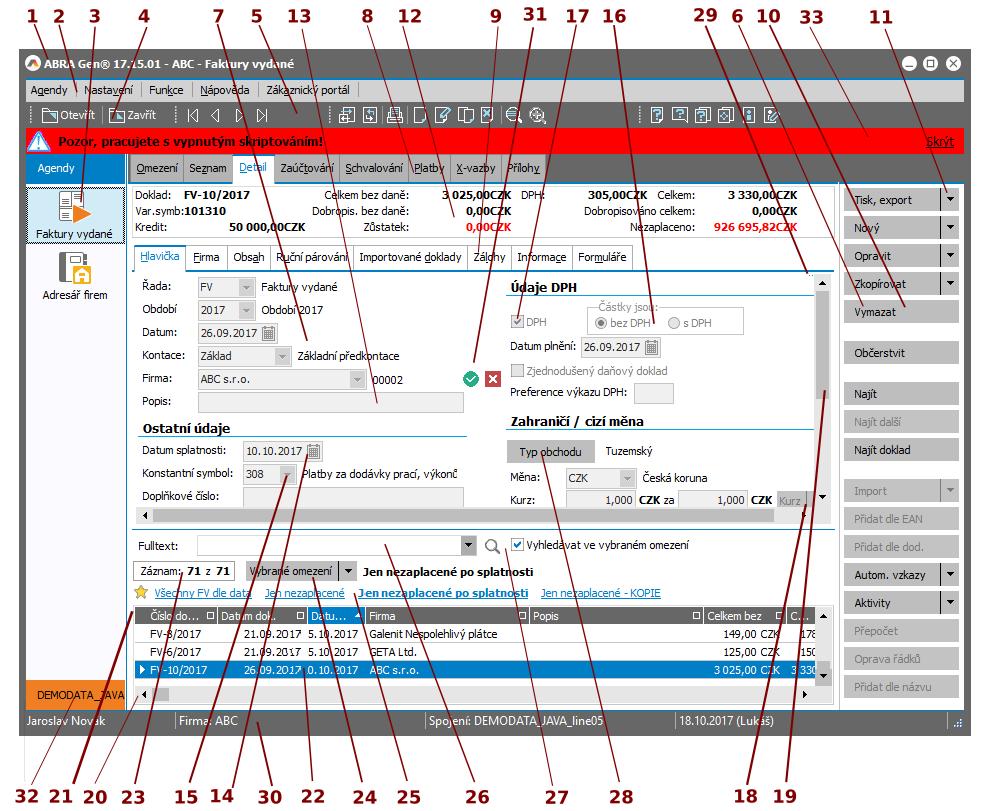Image resolution: width=983 pixels, height=811 pixels.
Task: Click into the Fulltext search field
Action: point(329,545)
